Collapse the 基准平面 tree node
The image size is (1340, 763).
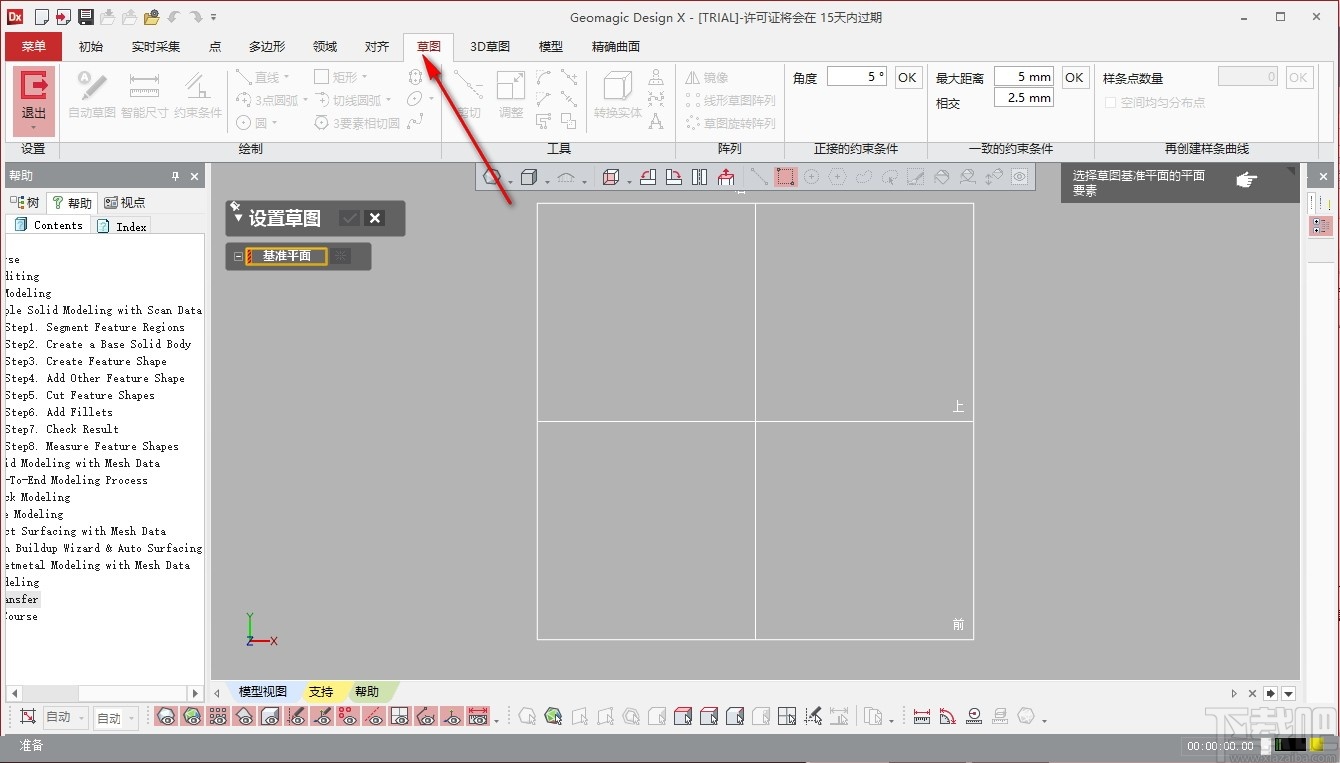(238, 255)
